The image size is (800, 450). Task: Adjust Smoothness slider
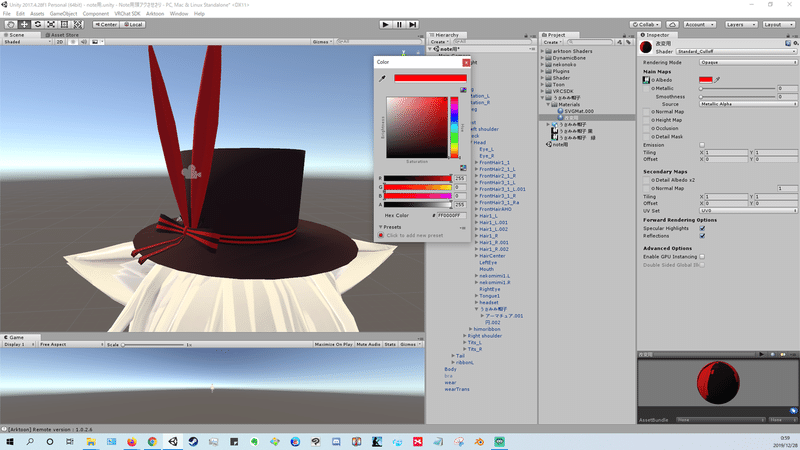click(738, 97)
